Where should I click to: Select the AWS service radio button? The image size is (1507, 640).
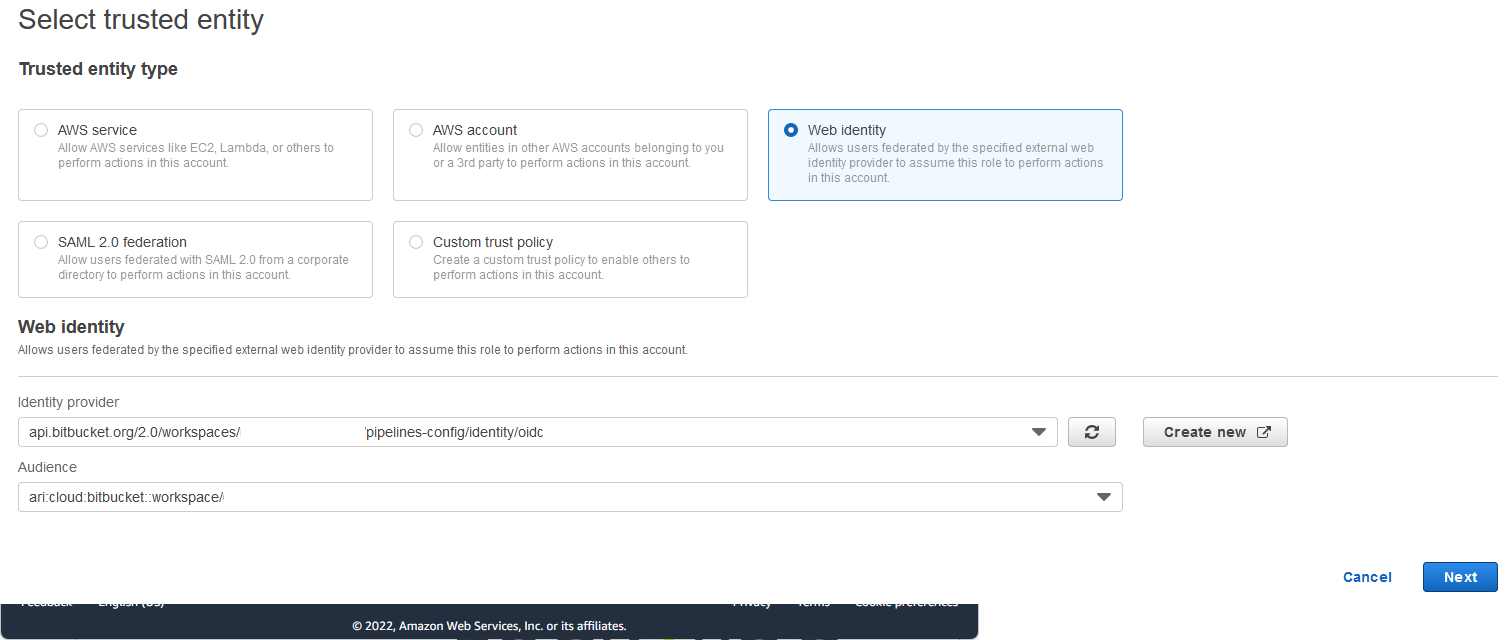pyautogui.click(x=41, y=130)
